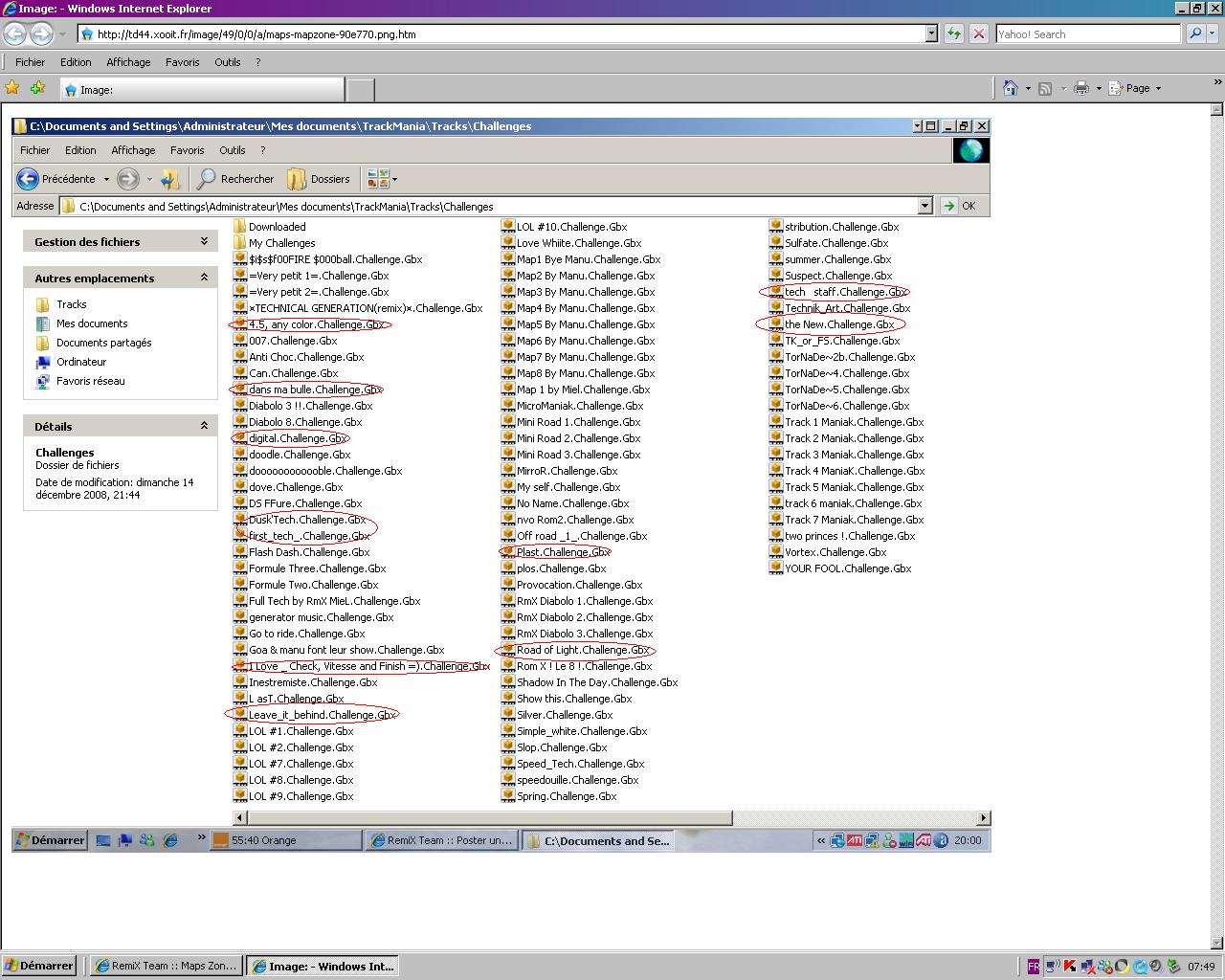Select 'Plast.Challenge.Gbx' file name
1225x980 pixels.
563,552
